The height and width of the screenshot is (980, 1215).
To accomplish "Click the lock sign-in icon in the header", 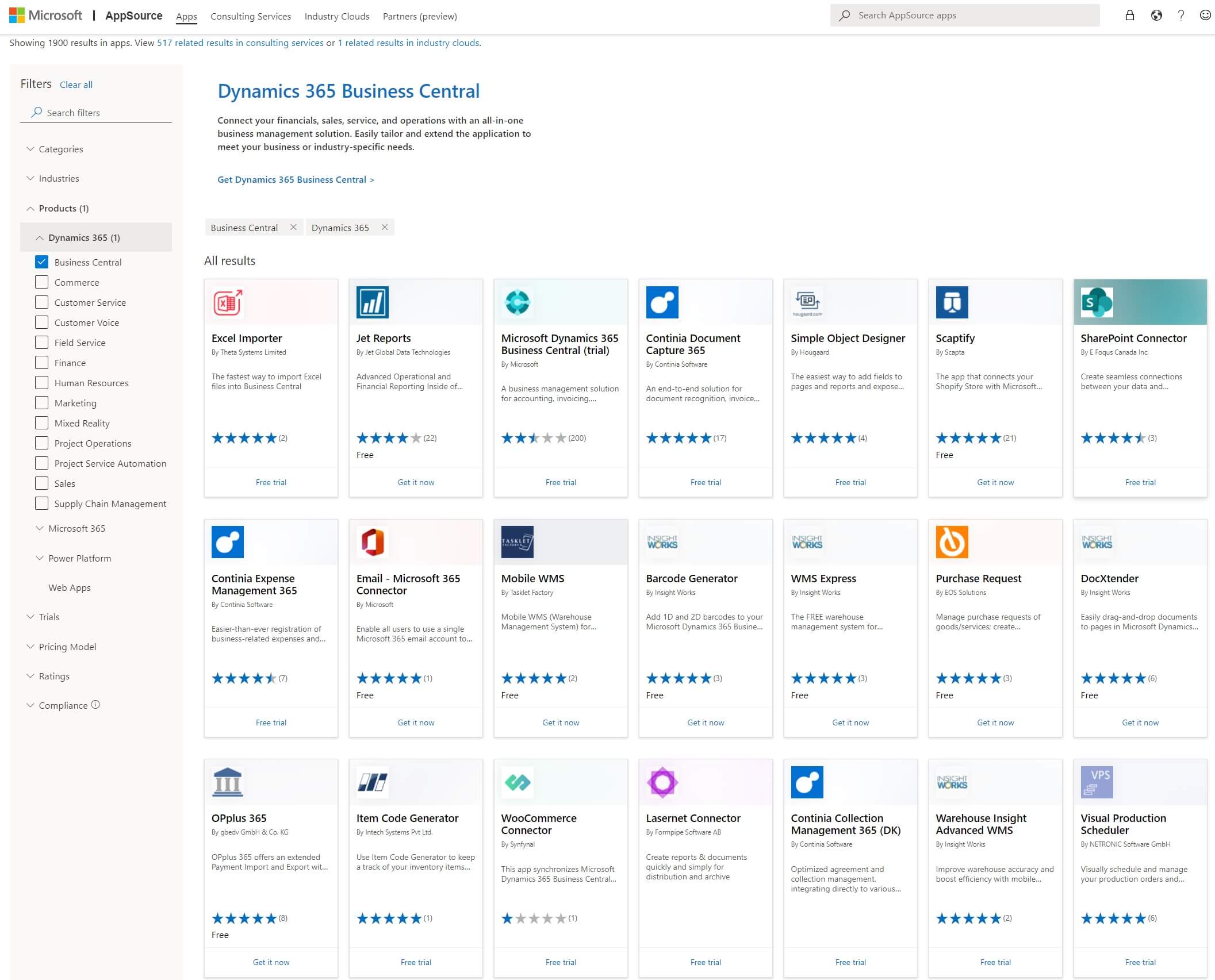I will (x=1130, y=16).
